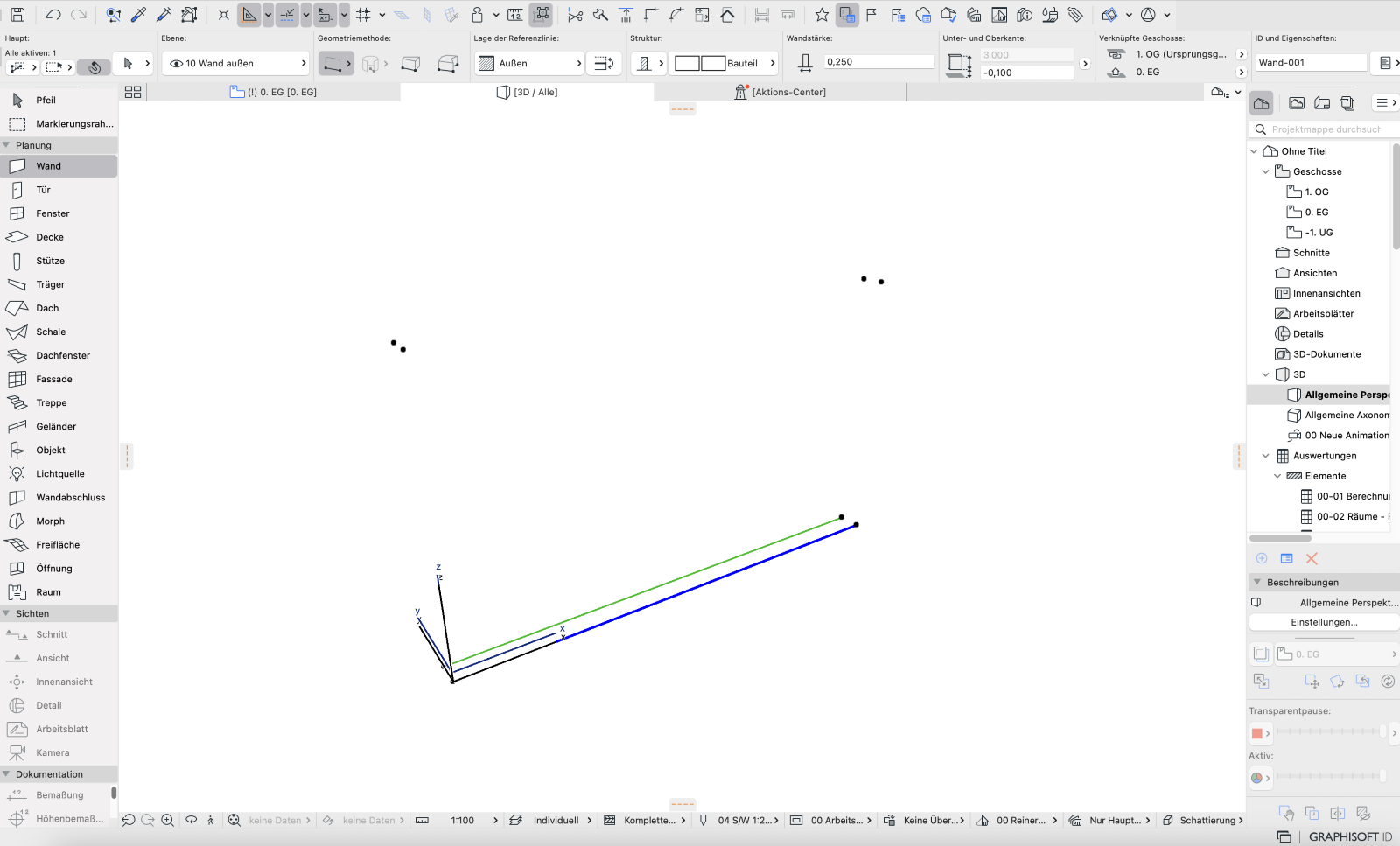Toggle the element snap guides button

pos(287,15)
